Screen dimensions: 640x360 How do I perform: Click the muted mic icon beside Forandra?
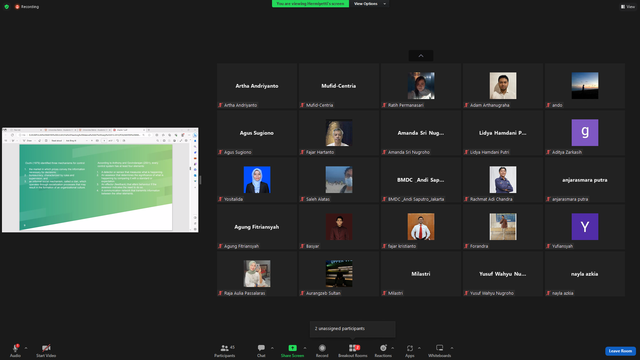click(467, 246)
